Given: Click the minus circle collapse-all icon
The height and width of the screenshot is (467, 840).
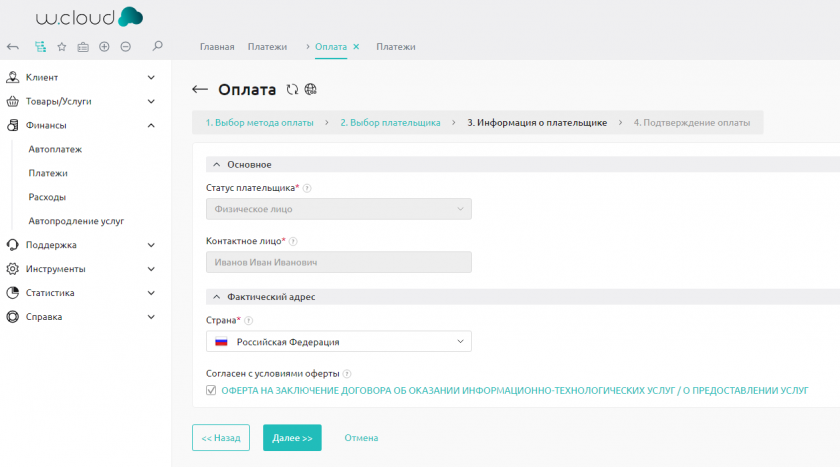Looking at the screenshot, I should tap(125, 46).
